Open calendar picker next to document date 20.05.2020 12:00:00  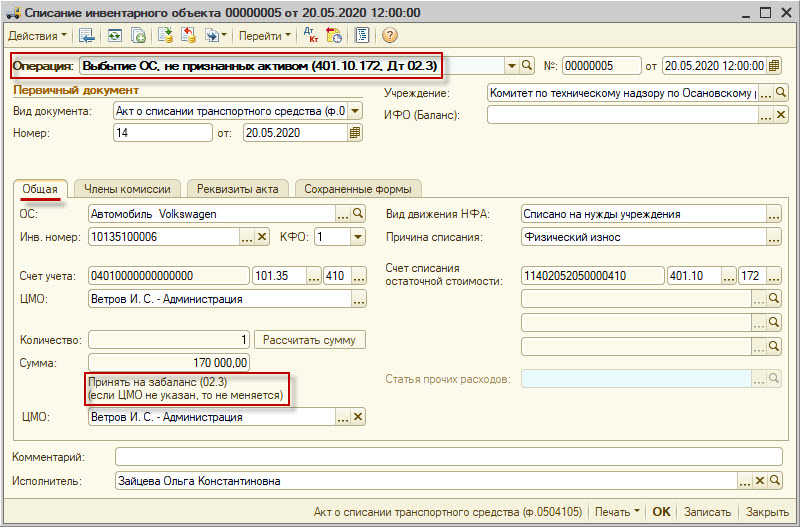774,66
